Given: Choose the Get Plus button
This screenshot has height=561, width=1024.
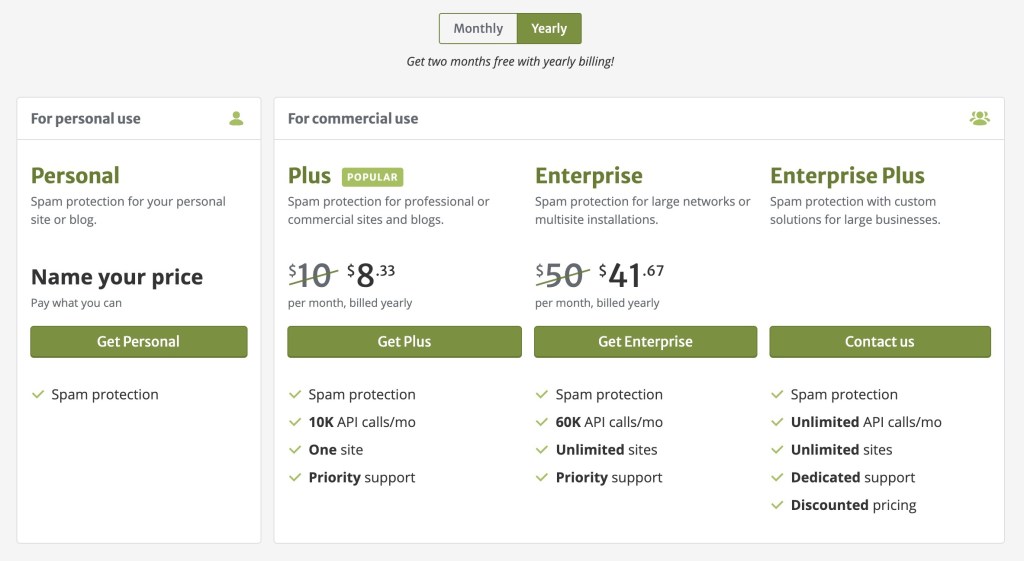Looking at the screenshot, I should coord(404,341).
